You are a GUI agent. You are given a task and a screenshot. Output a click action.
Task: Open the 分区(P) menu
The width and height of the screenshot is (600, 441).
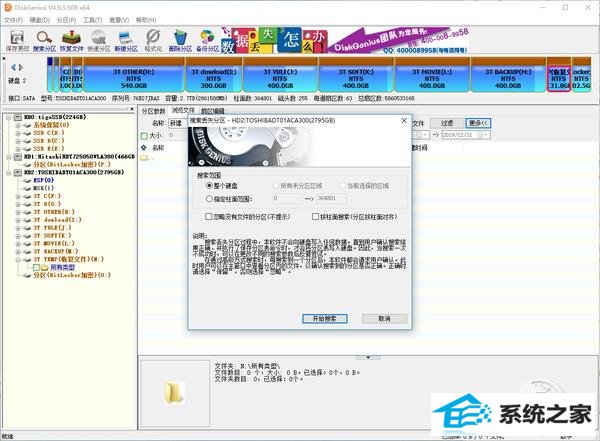[66, 20]
